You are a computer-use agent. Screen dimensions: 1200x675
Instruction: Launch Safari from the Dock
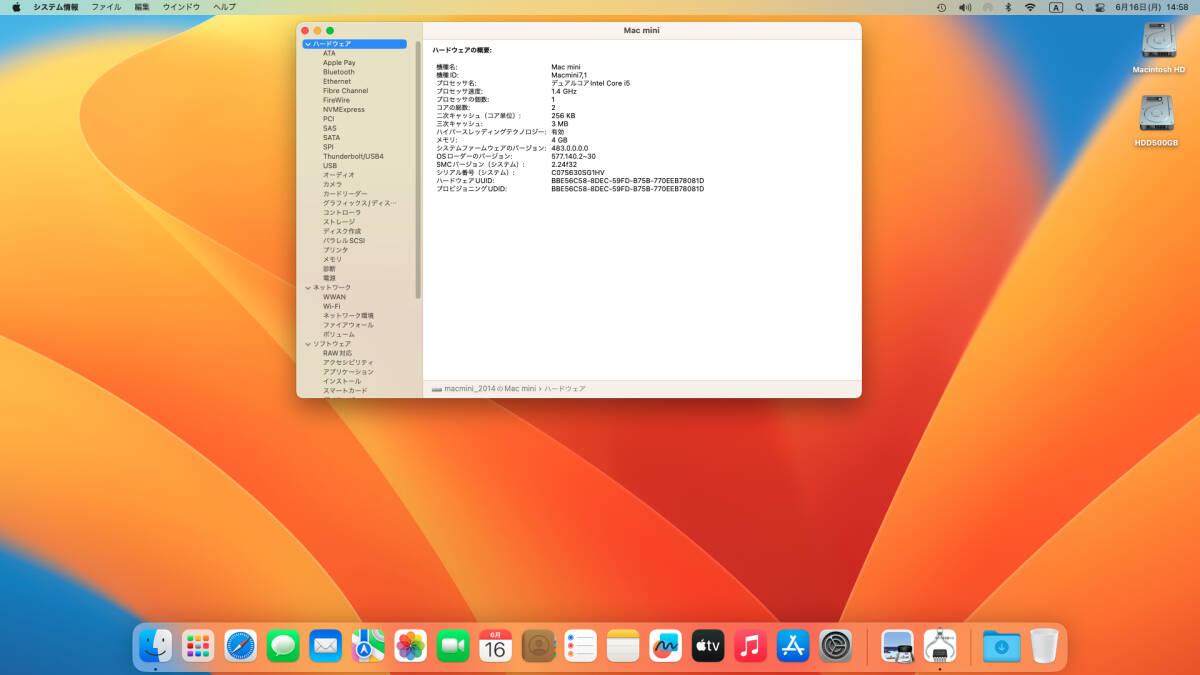click(241, 646)
